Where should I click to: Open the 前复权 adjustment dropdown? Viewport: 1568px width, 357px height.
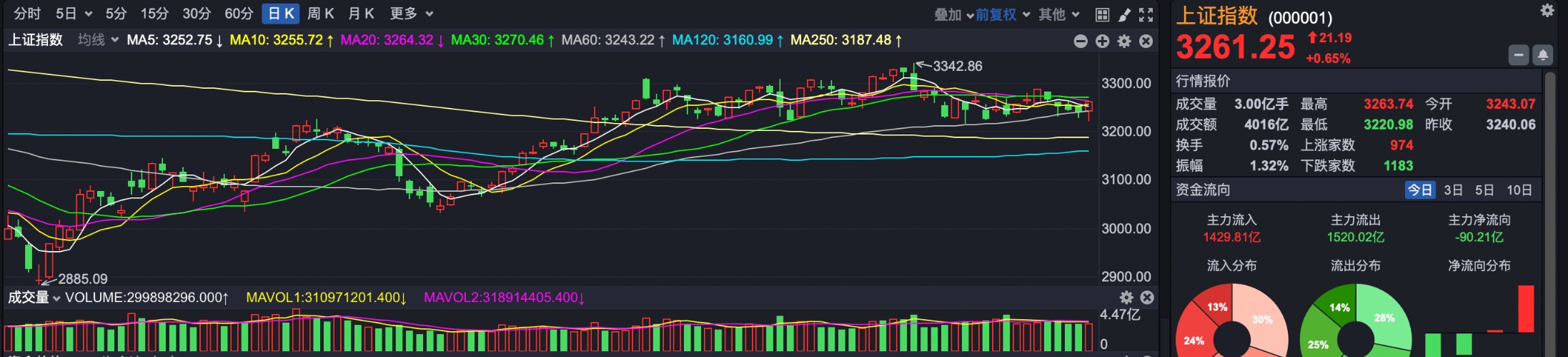[1003, 14]
